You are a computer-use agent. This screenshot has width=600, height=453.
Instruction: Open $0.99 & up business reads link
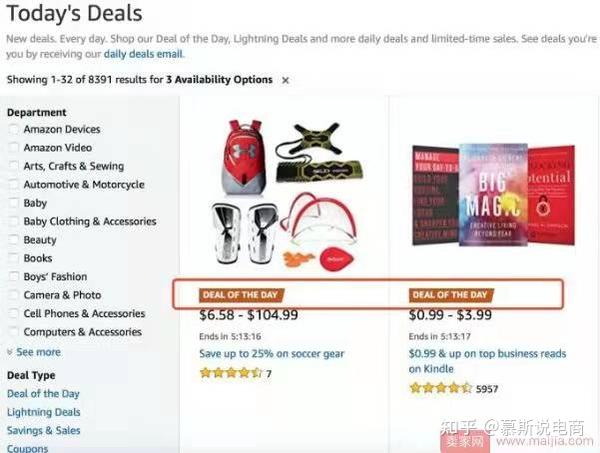click(x=487, y=354)
